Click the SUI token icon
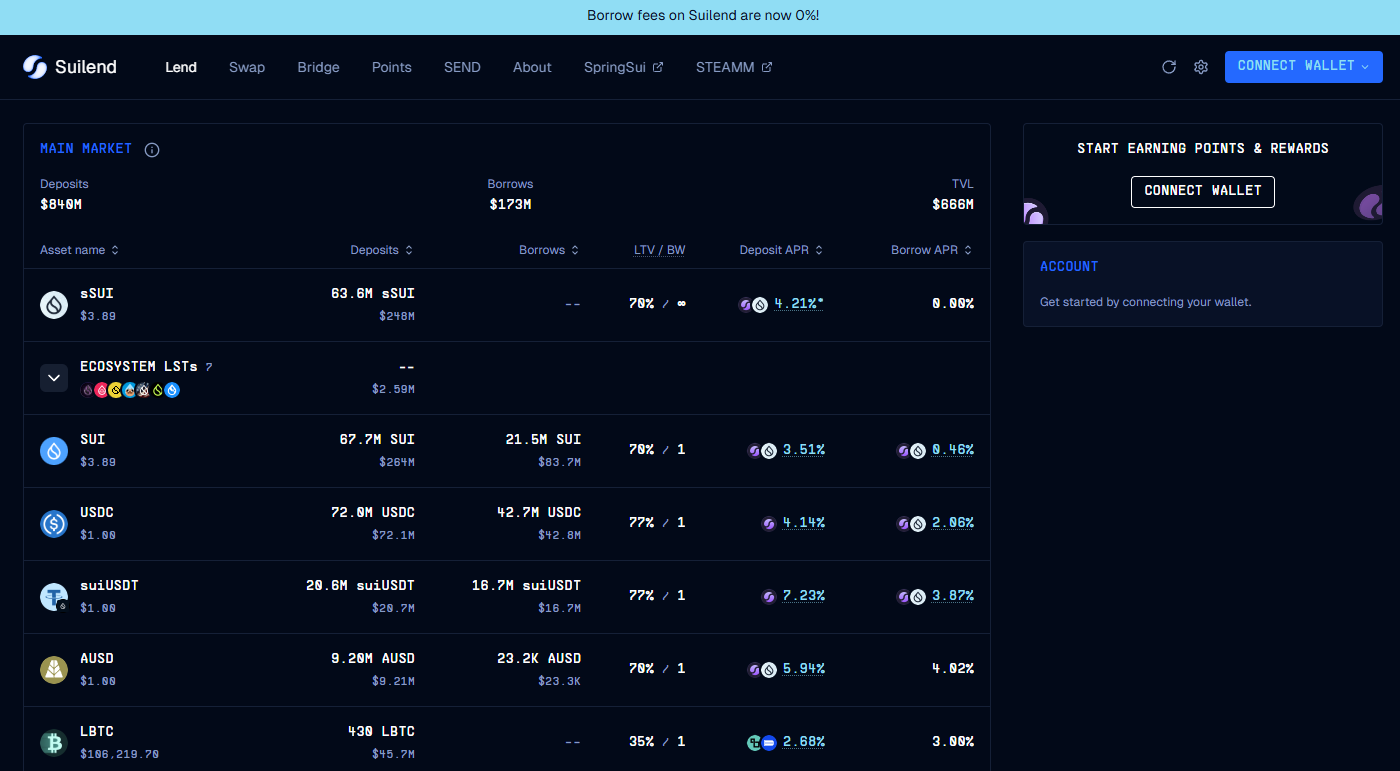 pyautogui.click(x=54, y=450)
